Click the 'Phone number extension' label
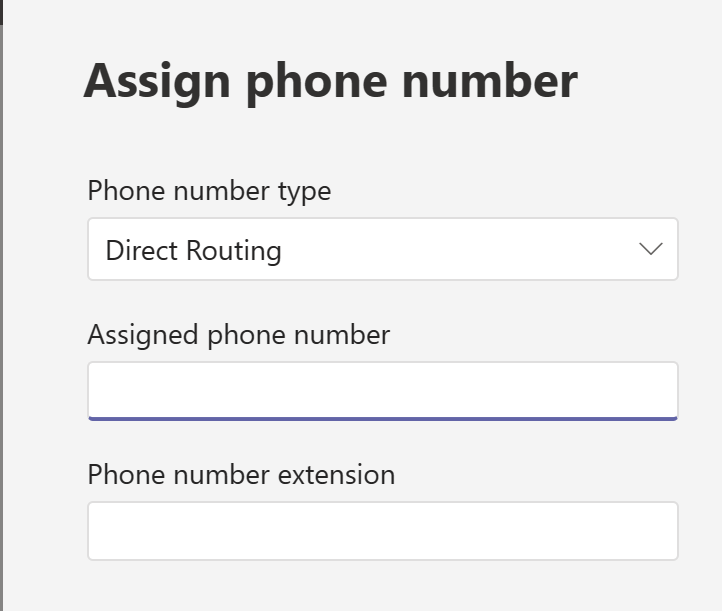Screen dimensions: 722x611 pyautogui.click(x=241, y=474)
